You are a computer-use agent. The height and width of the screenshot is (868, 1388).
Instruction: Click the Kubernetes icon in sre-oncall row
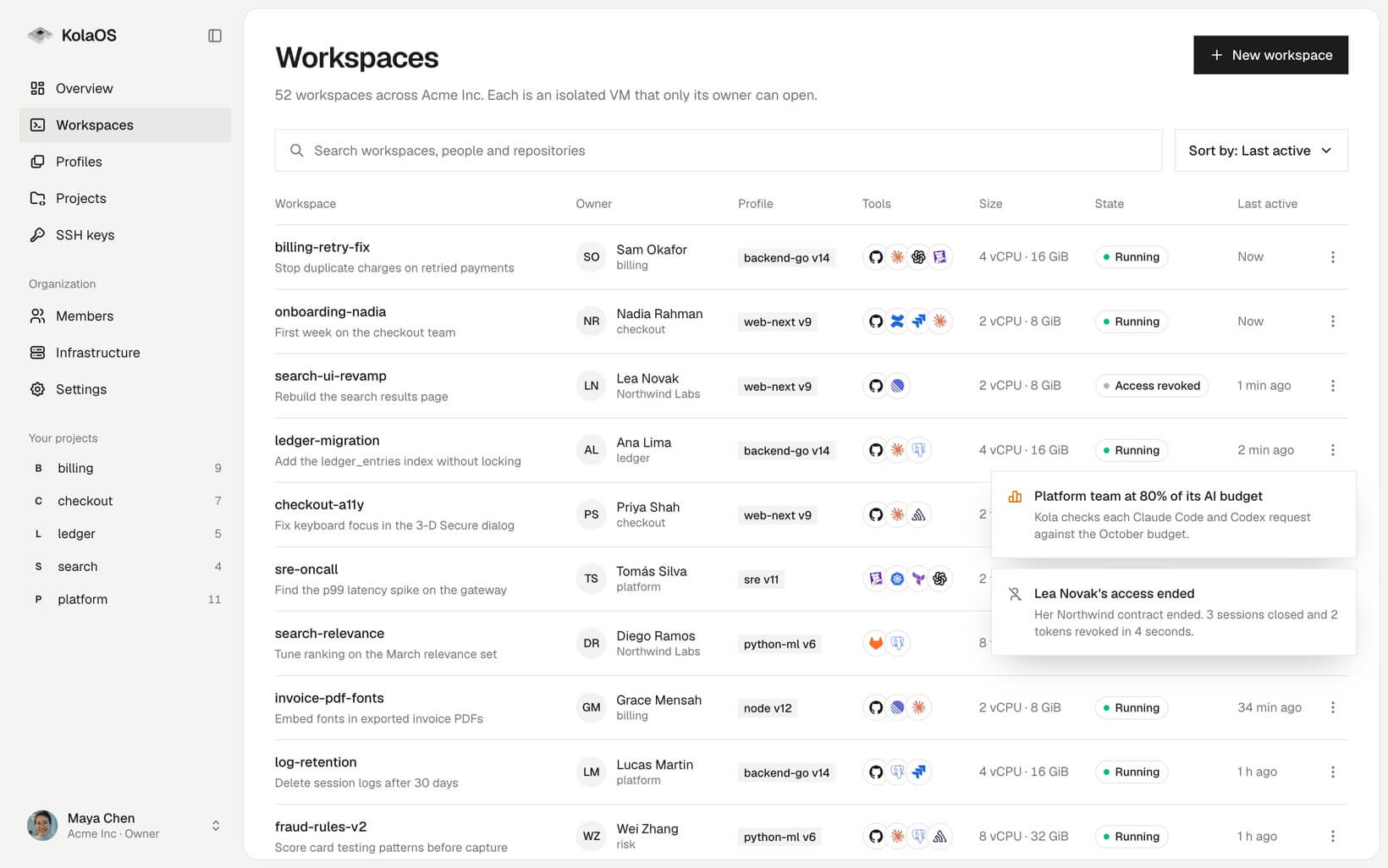(x=897, y=579)
